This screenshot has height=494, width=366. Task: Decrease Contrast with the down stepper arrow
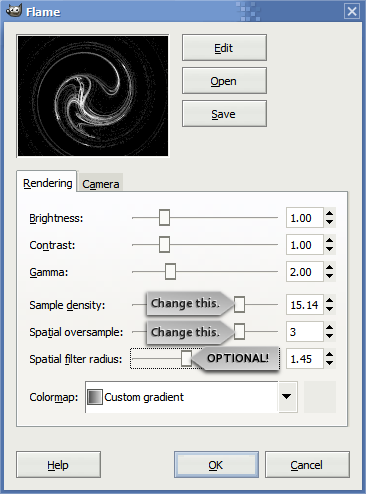(x=329, y=249)
